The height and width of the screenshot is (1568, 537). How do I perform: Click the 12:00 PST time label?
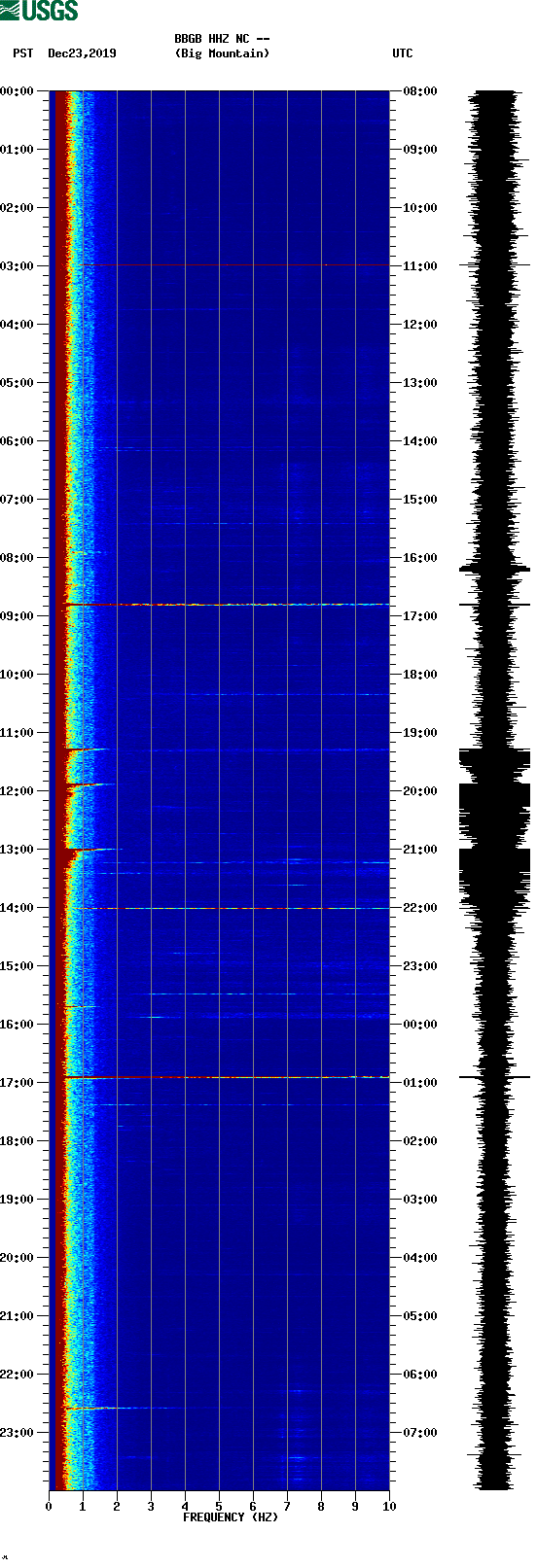coord(17,791)
